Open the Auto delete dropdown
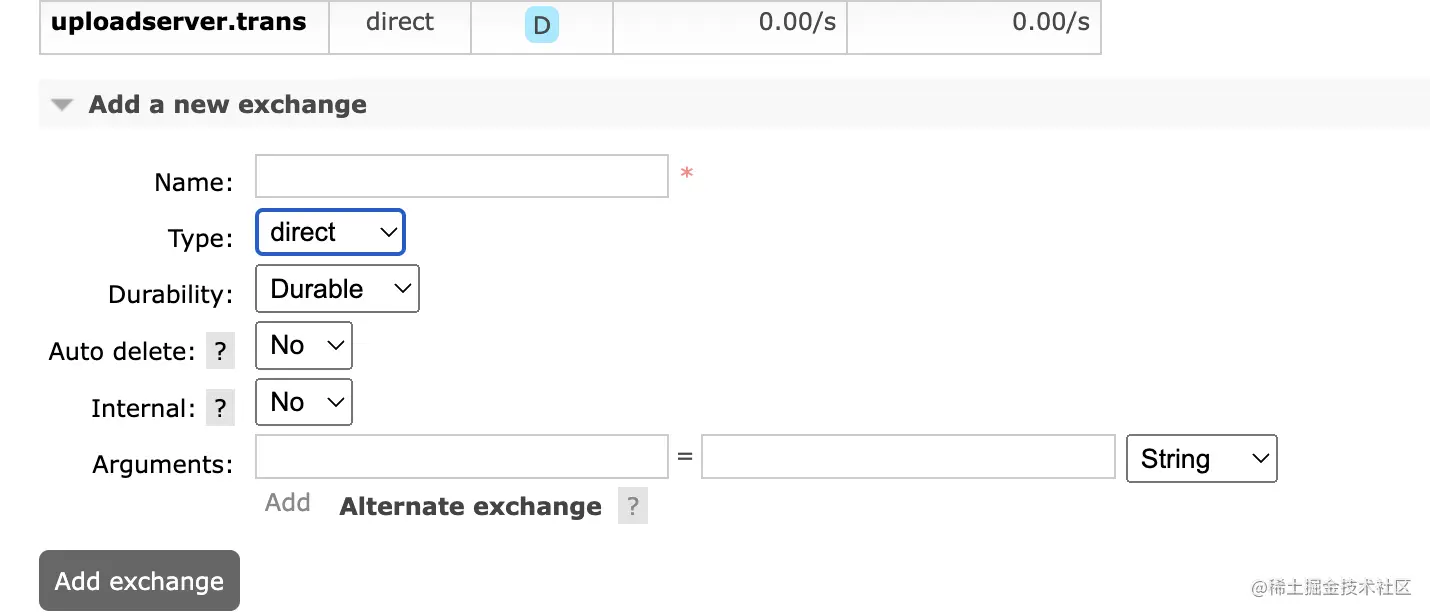The height and width of the screenshot is (616, 1430). pos(304,345)
